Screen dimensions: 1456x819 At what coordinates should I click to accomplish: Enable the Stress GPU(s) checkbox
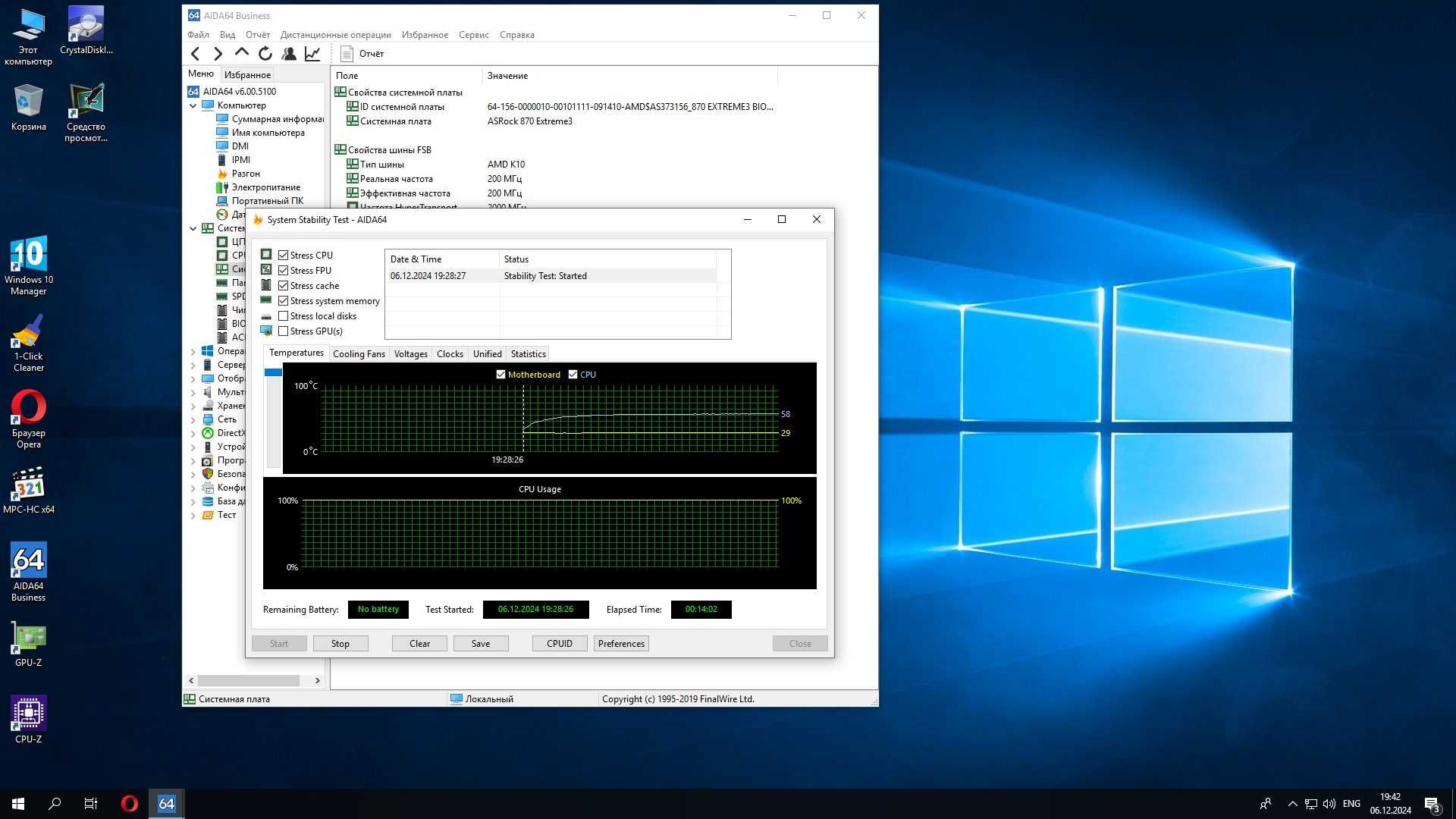click(283, 331)
